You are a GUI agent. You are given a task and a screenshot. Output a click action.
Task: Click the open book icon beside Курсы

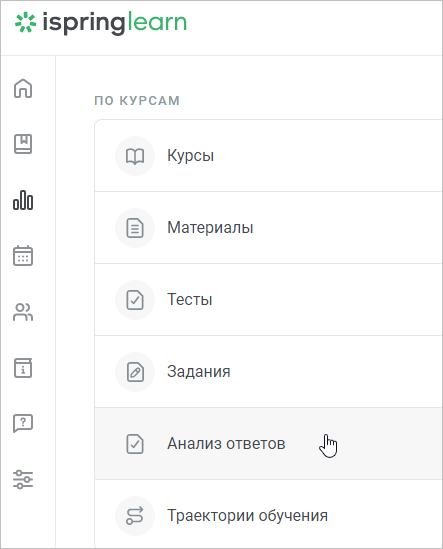point(135,156)
